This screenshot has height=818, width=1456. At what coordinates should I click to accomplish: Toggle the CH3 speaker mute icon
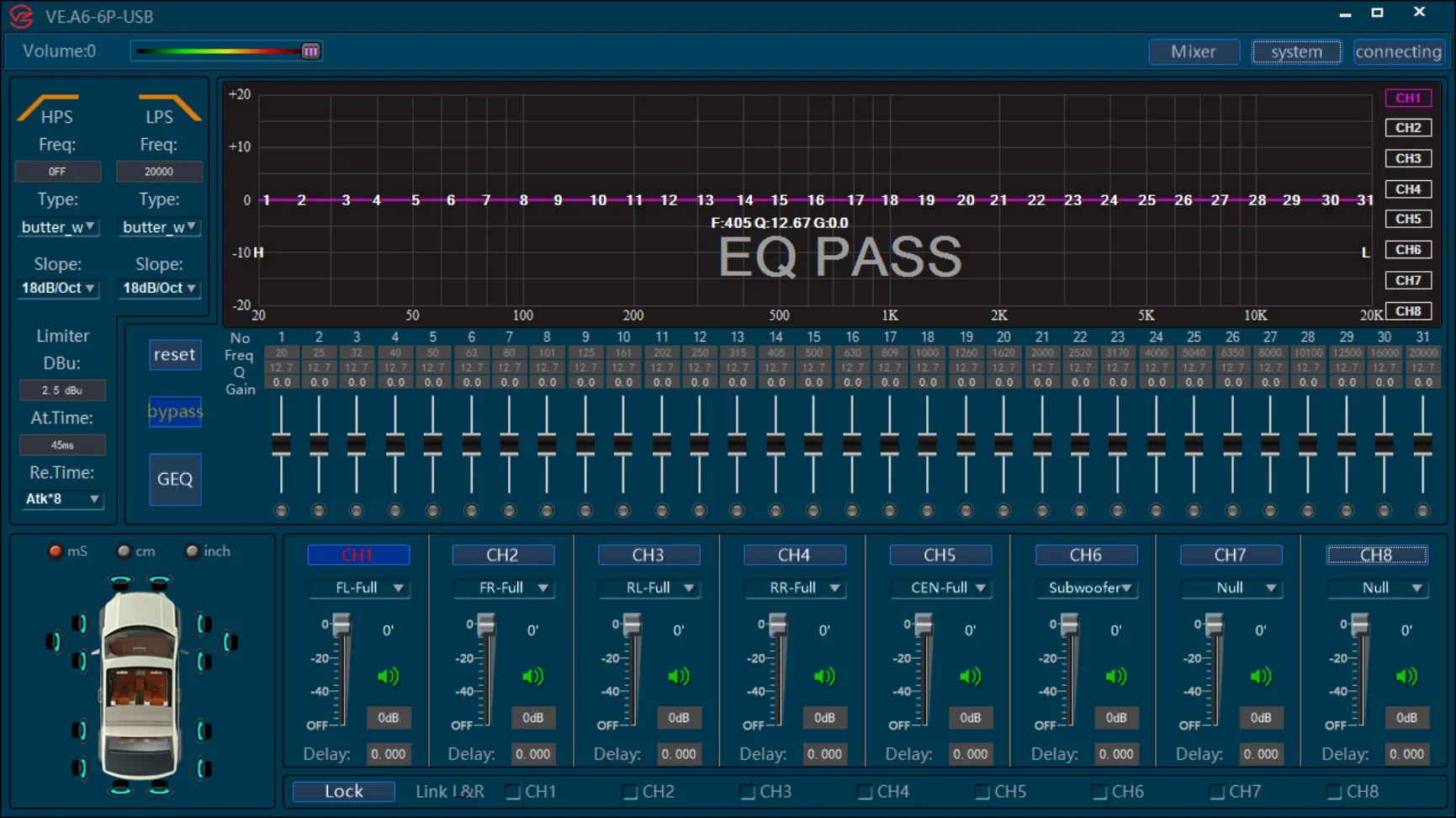point(678,676)
